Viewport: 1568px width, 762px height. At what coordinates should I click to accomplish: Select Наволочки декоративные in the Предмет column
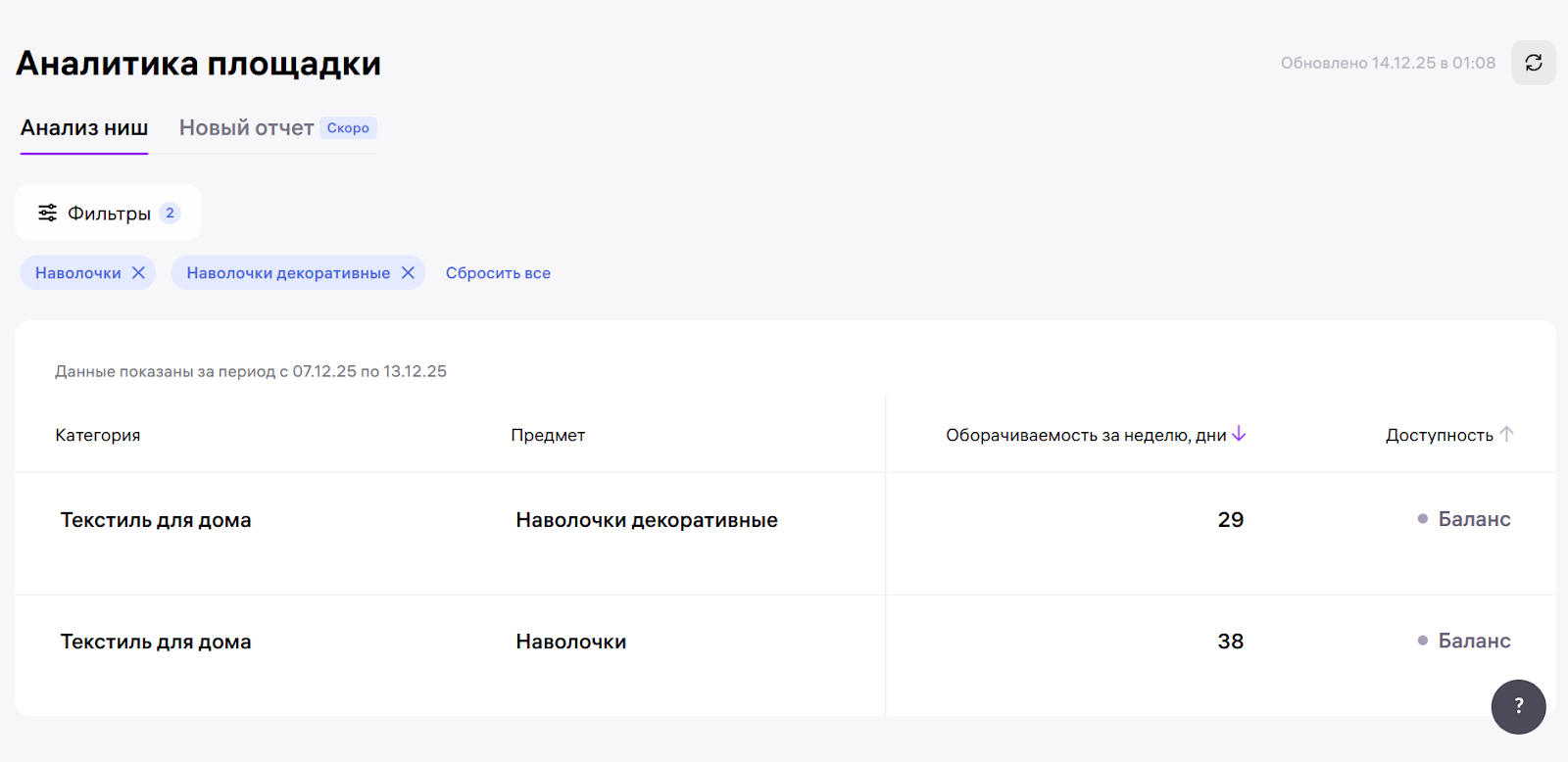[x=647, y=520]
